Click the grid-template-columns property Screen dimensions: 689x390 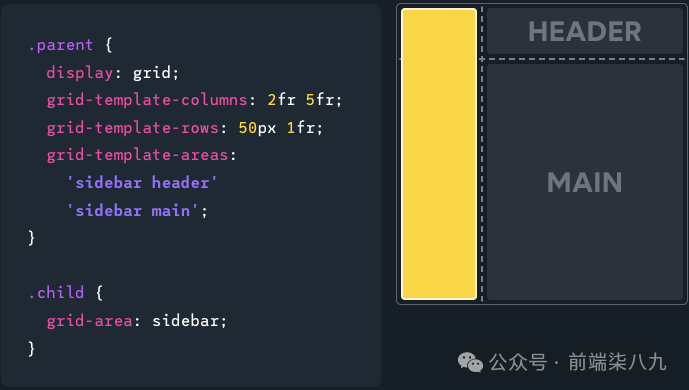click(147, 100)
